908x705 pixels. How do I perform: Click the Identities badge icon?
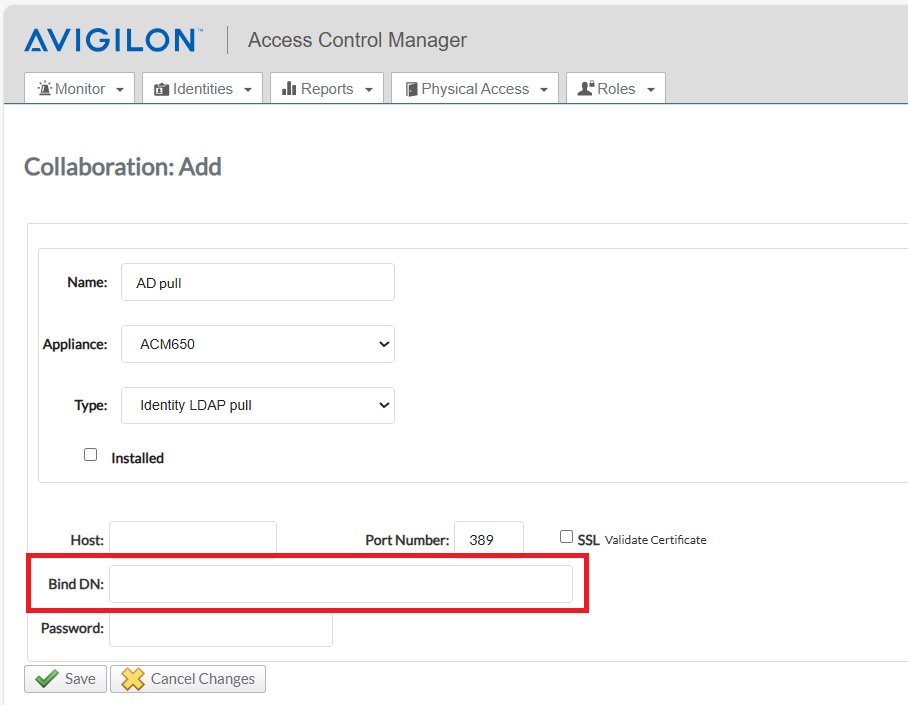[162, 88]
